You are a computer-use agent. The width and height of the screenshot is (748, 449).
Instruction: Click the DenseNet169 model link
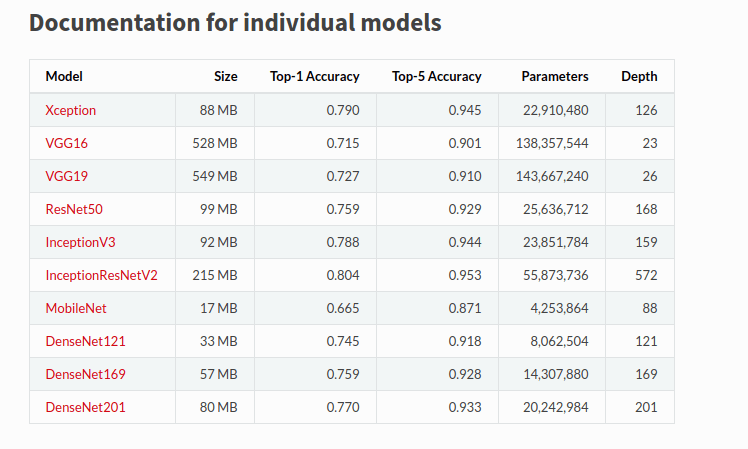pos(85,374)
